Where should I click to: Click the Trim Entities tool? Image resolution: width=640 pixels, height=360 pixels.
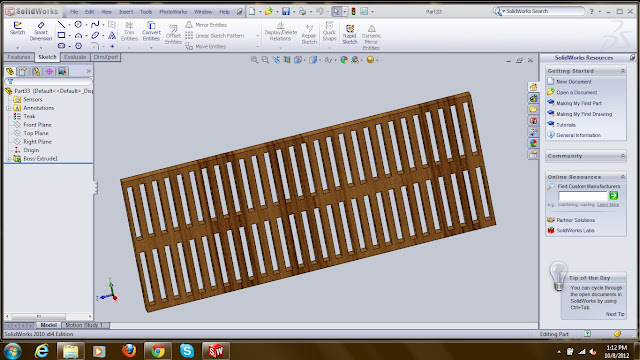[129, 31]
